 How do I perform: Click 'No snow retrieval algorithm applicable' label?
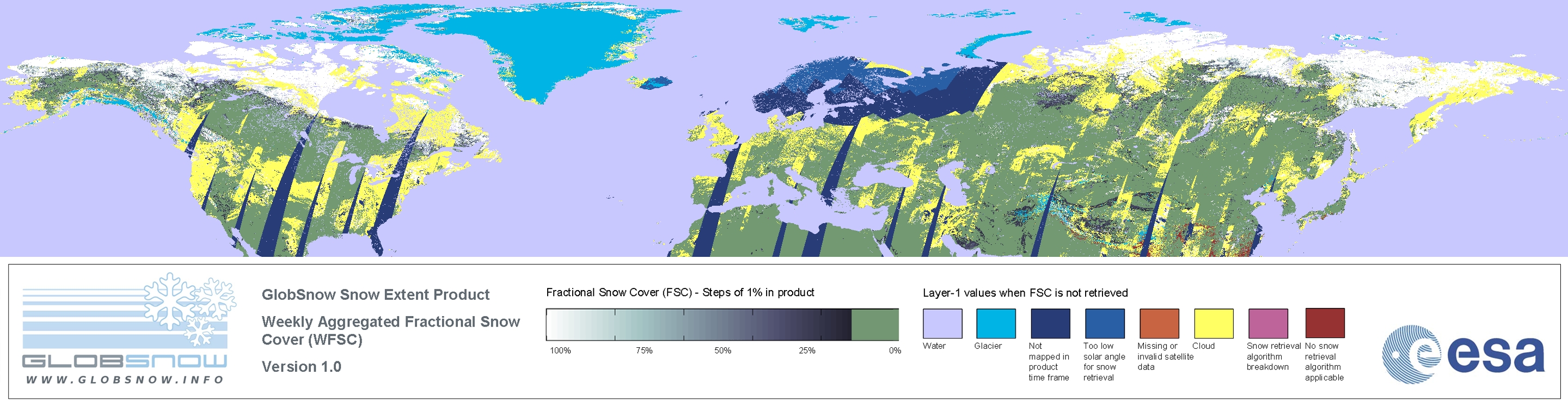point(1325,361)
